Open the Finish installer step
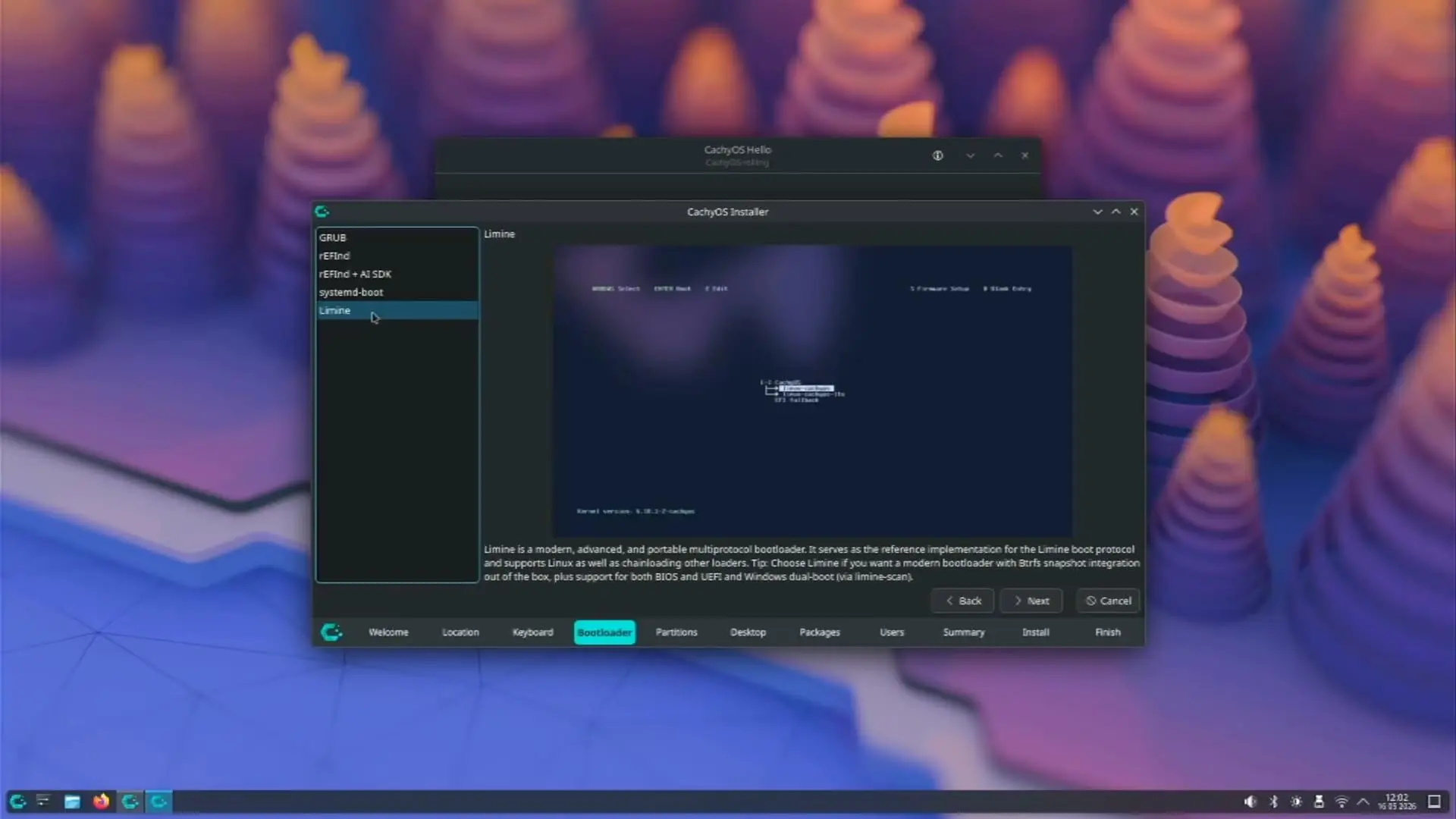The height and width of the screenshot is (819, 1456). coord(1108,632)
